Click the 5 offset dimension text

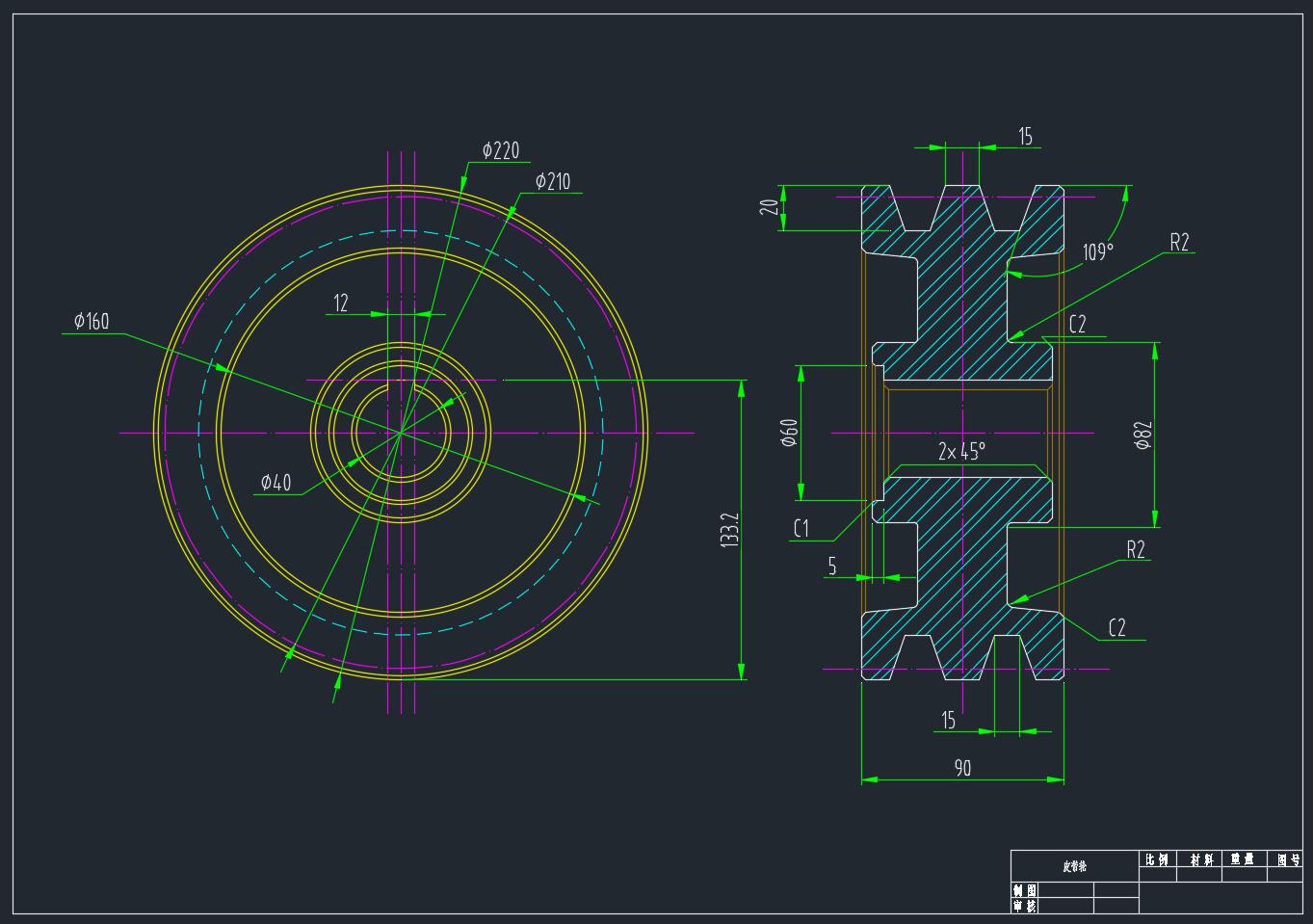(x=832, y=567)
